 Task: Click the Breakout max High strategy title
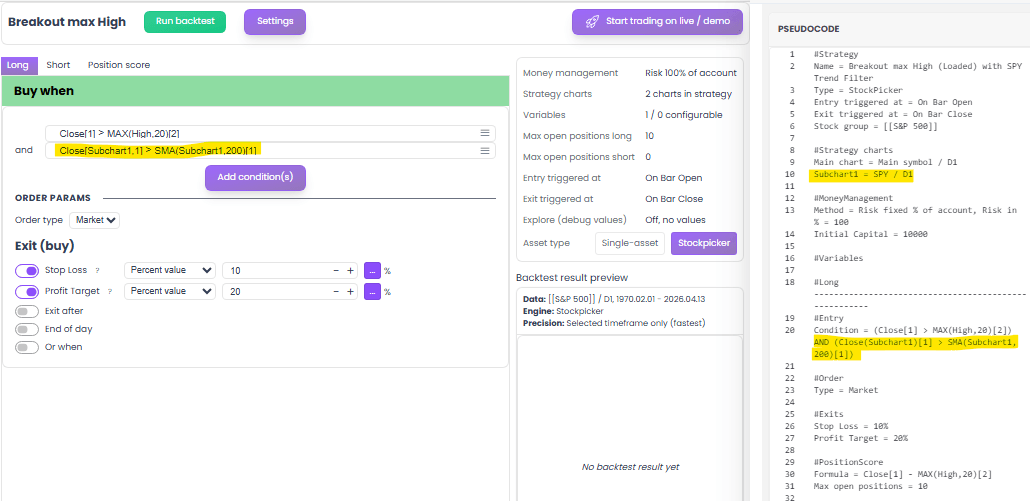coord(67,22)
